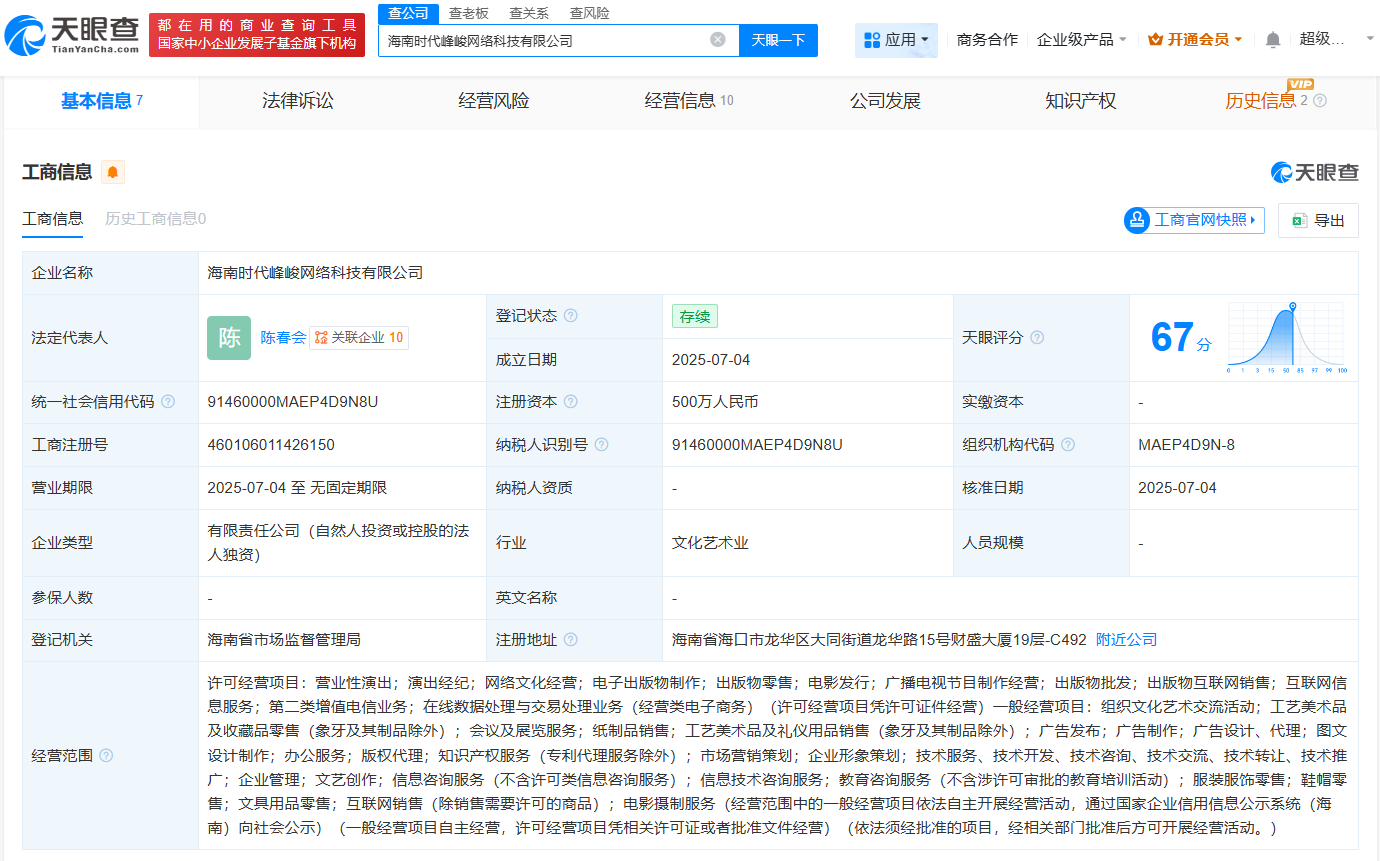Viewport: 1380px width, 861px height.
Task: Click help question mark beside 天眼评分
Action: [1037, 338]
